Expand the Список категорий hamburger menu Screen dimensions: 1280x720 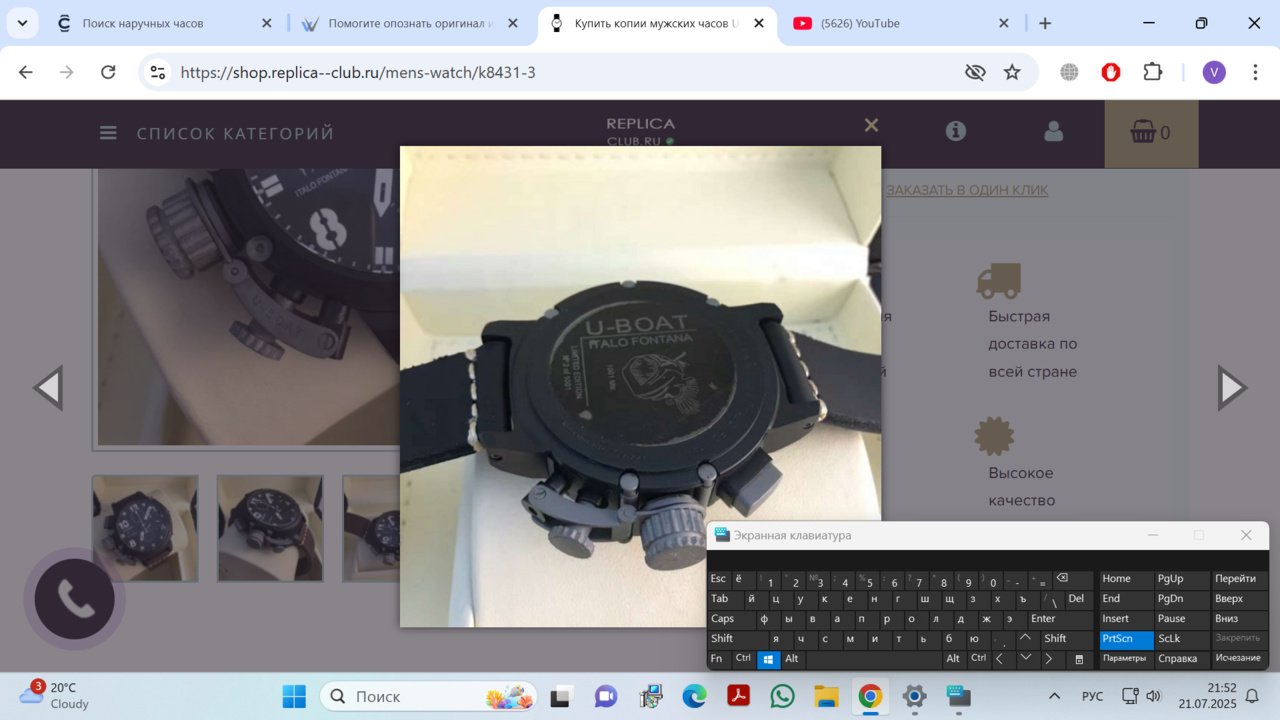pos(108,133)
